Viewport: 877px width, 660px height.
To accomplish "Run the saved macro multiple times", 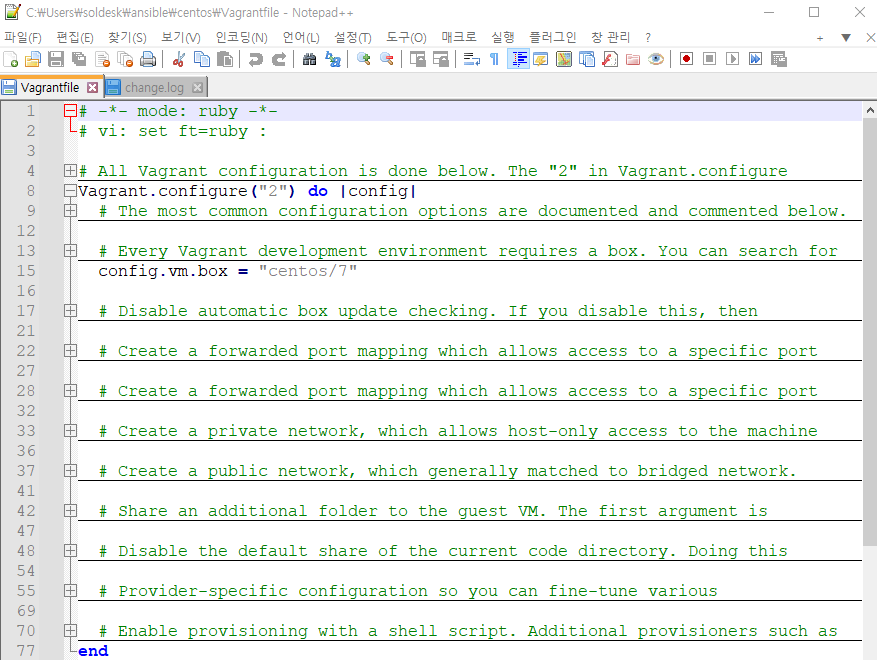I will [755, 59].
